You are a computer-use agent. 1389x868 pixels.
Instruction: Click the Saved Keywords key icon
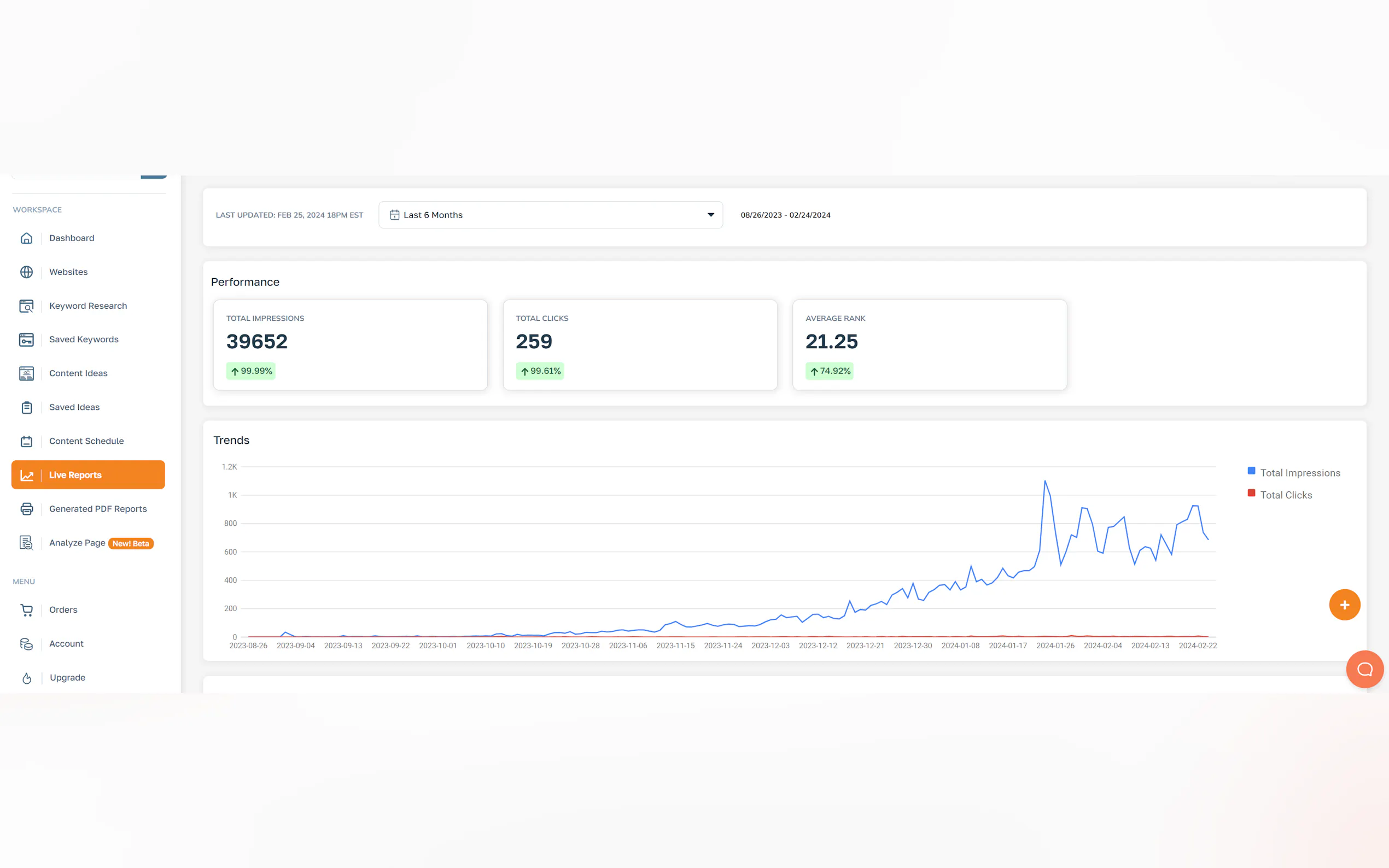click(26, 340)
